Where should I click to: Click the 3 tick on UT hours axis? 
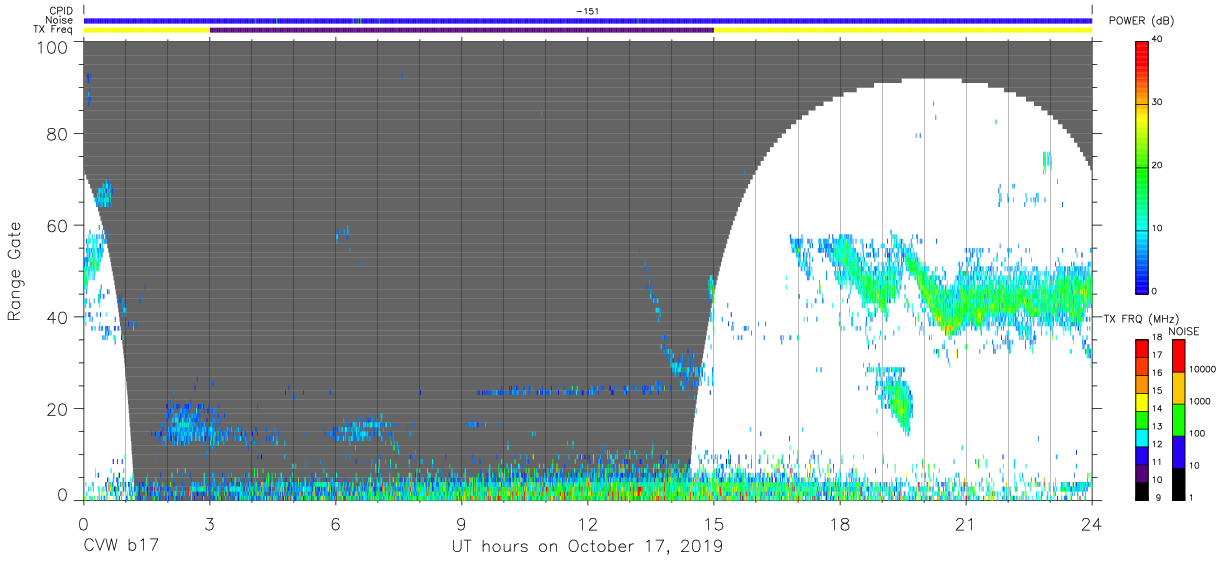click(x=209, y=523)
